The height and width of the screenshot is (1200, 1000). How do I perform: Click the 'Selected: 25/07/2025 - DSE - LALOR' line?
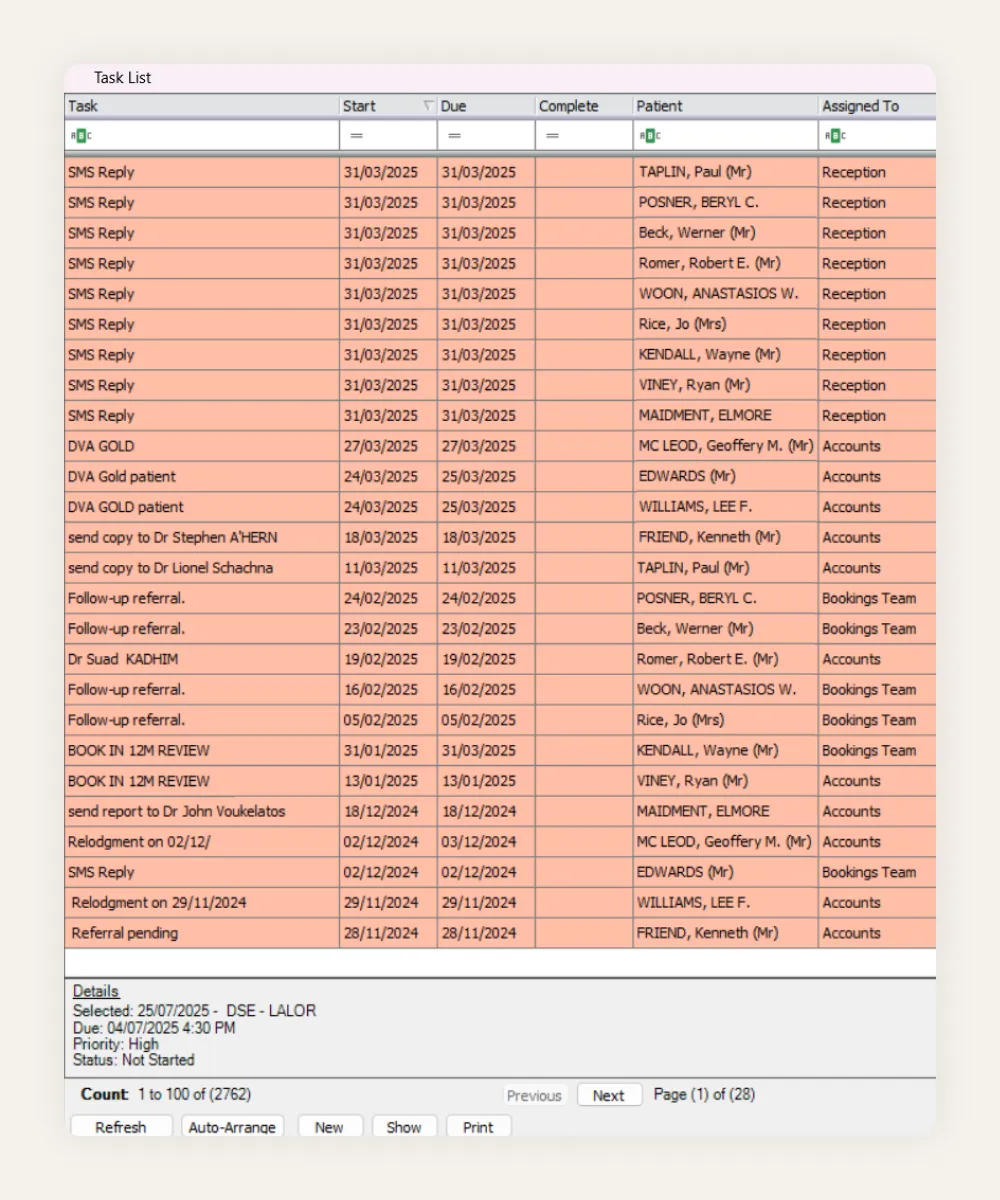(194, 1011)
